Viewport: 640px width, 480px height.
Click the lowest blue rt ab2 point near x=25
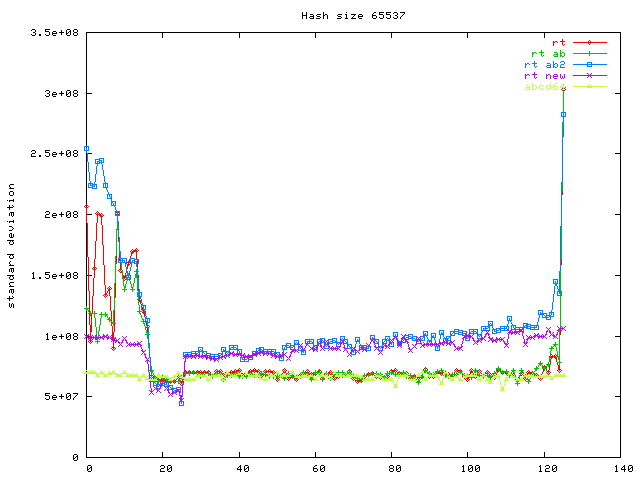point(182,403)
